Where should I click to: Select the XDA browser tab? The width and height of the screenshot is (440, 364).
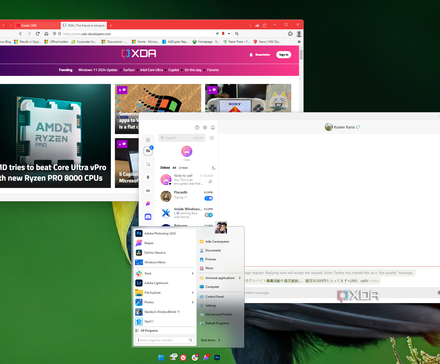coord(84,25)
